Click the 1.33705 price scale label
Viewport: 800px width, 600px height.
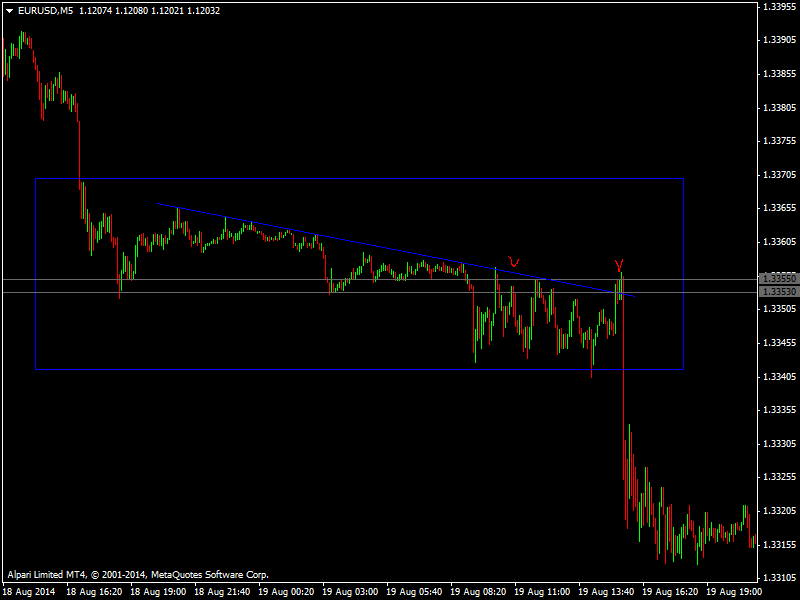click(780, 175)
